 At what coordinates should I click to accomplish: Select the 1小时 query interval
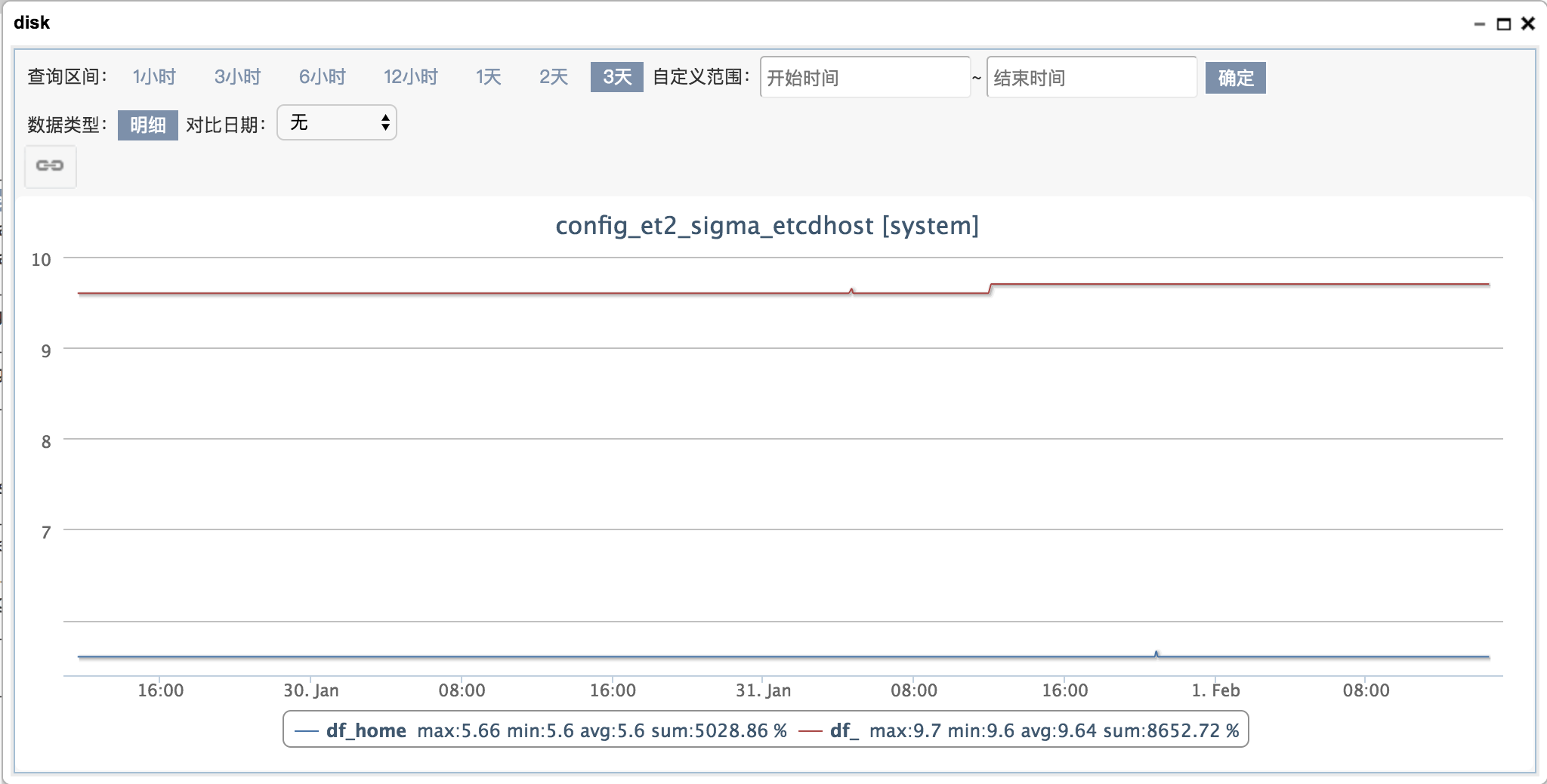point(153,76)
